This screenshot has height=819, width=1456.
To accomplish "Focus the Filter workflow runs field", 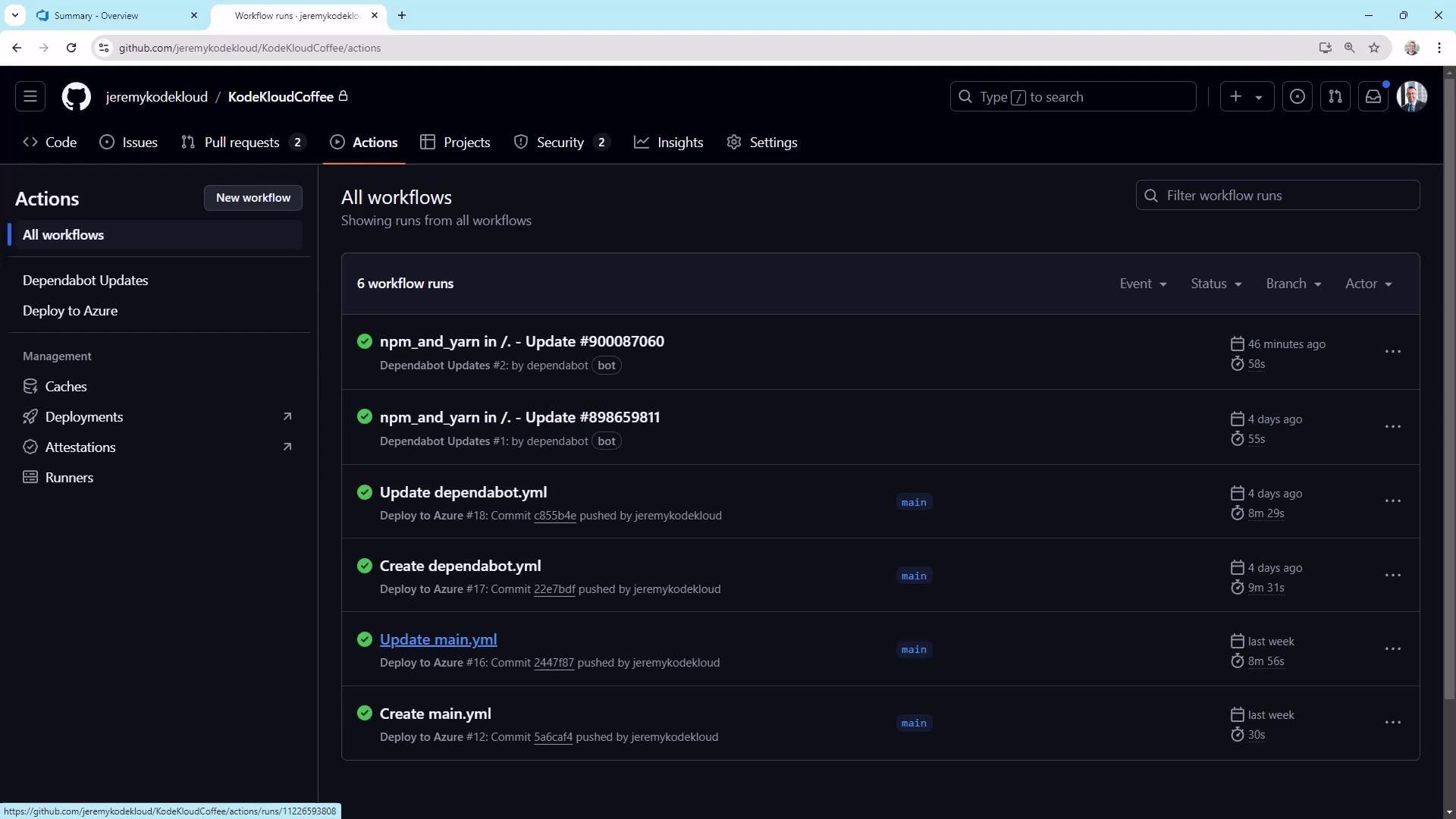I will pyautogui.click(x=1278, y=196).
